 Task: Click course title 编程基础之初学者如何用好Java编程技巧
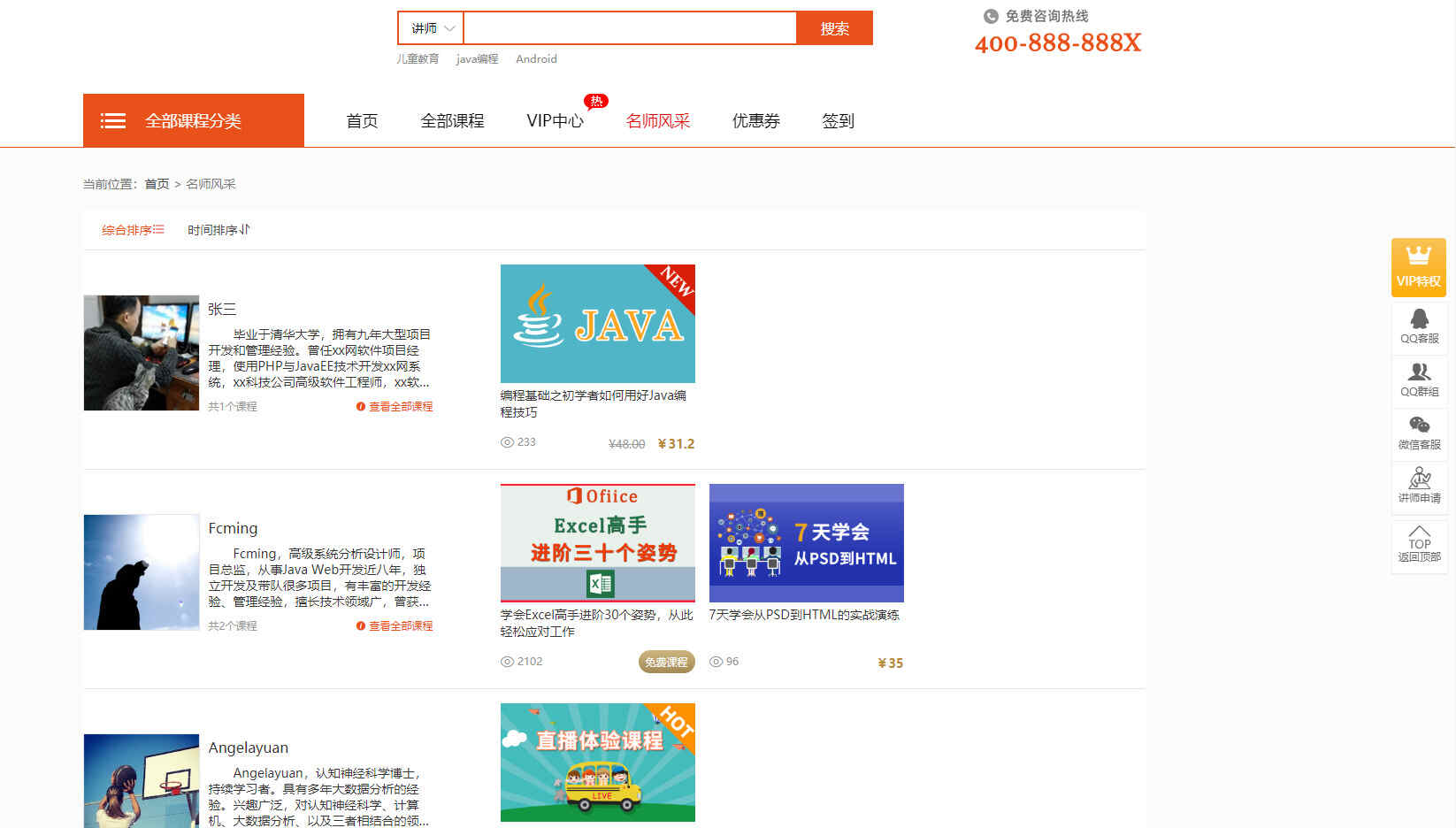click(594, 403)
